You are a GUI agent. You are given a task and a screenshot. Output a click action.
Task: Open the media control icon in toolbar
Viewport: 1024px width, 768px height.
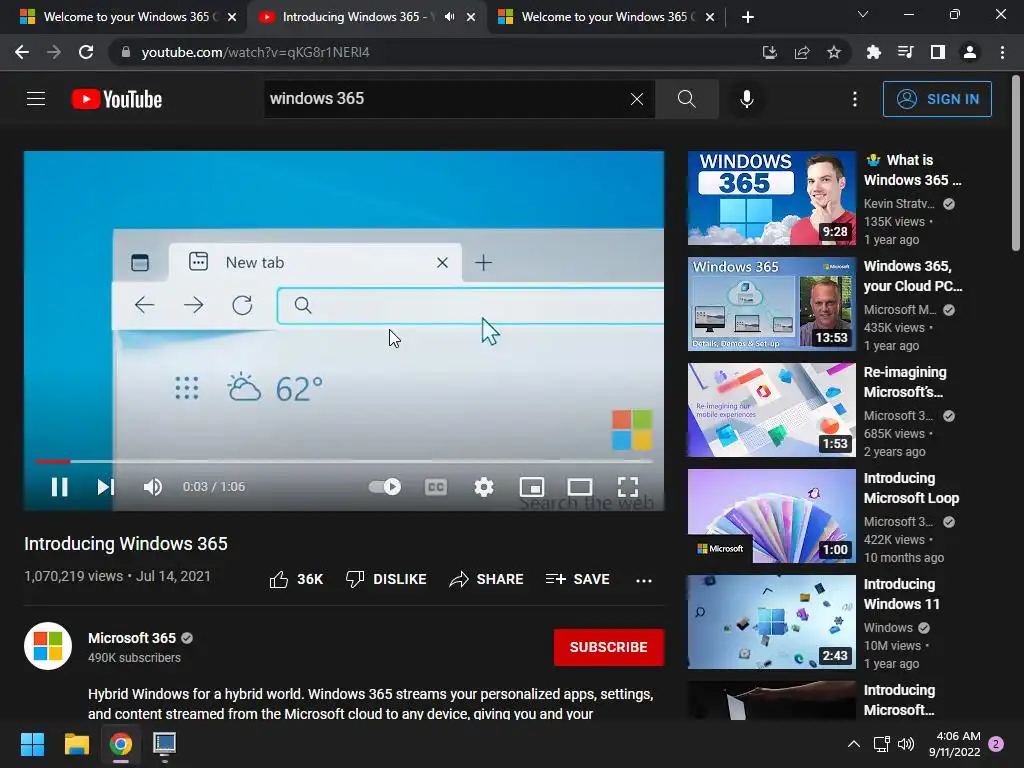pos(905,52)
